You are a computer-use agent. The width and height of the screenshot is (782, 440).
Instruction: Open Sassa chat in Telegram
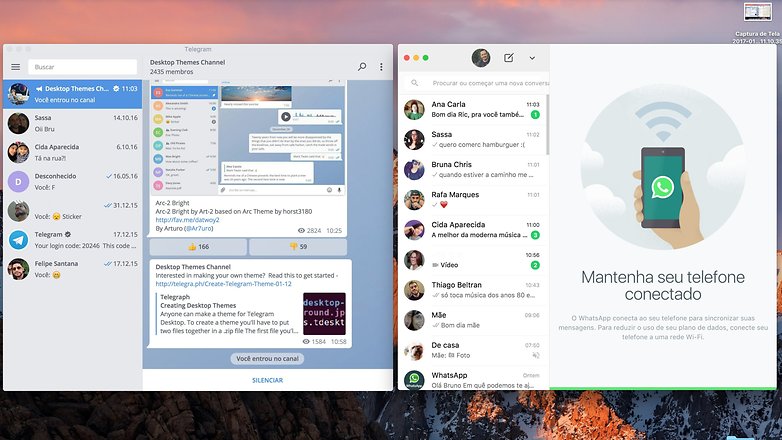tap(73, 123)
